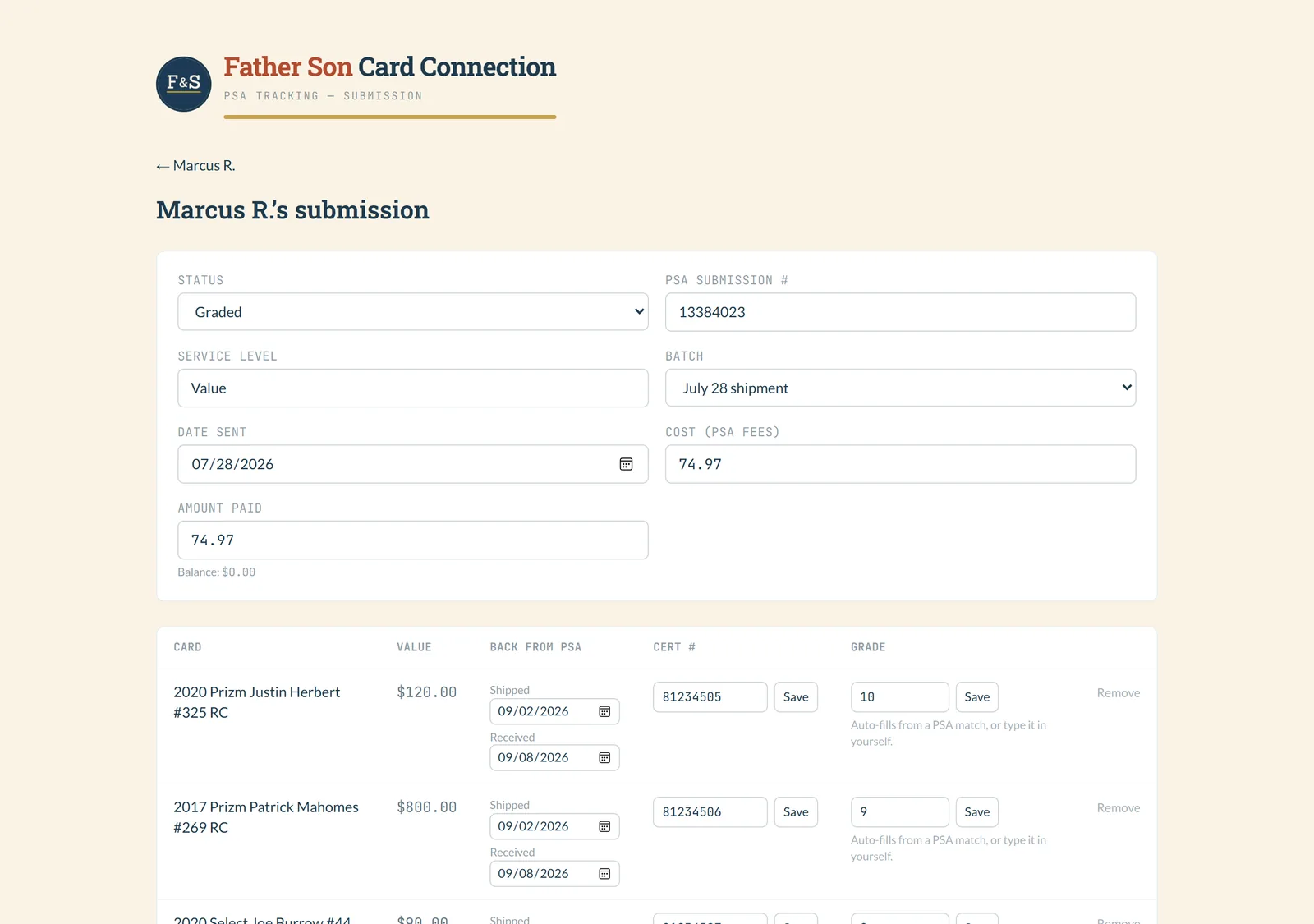The width and height of the screenshot is (1314, 924).
Task: Open calendar picker in Date Sent field
Action: (626, 464)
